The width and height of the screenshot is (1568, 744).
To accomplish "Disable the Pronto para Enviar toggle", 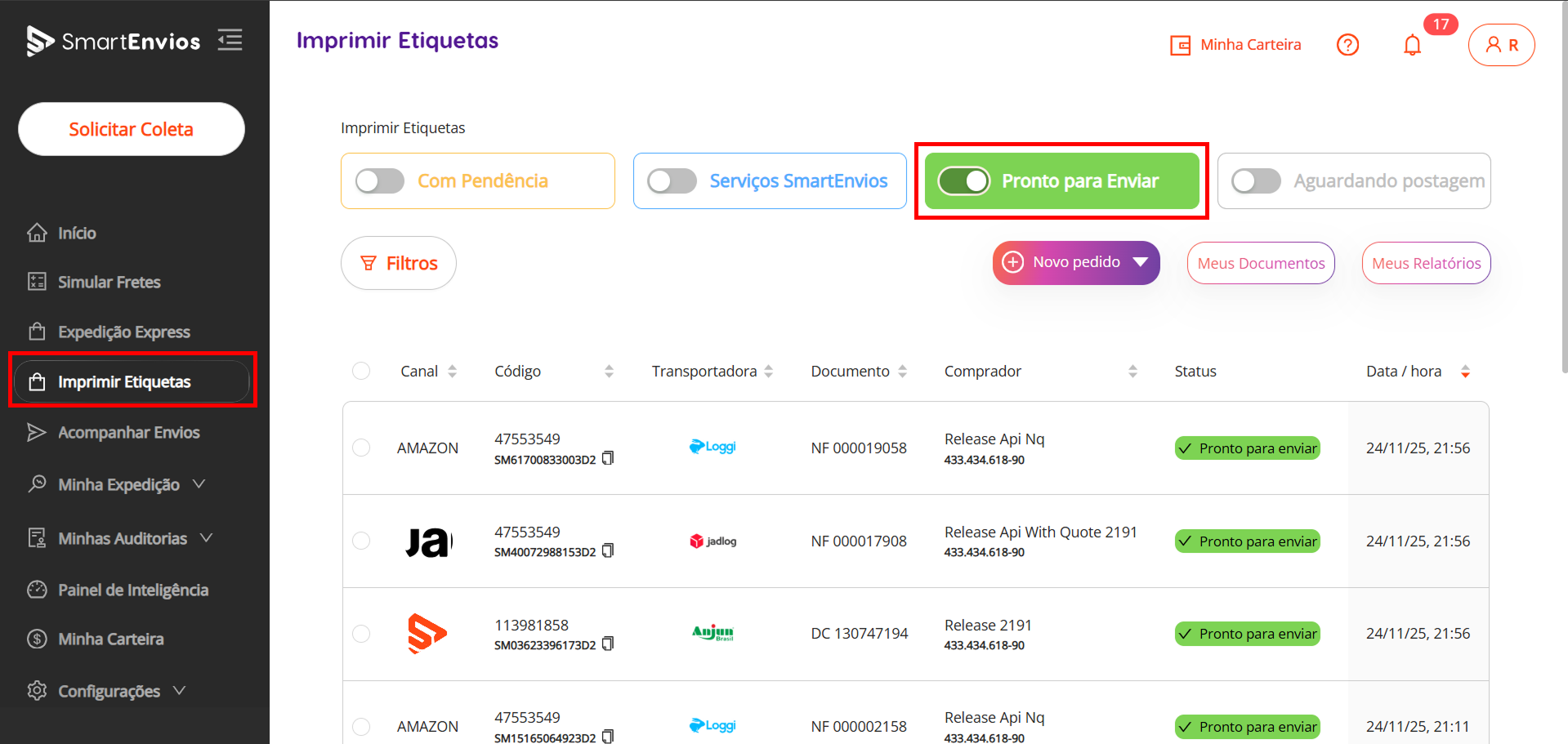I will [964, 181].
